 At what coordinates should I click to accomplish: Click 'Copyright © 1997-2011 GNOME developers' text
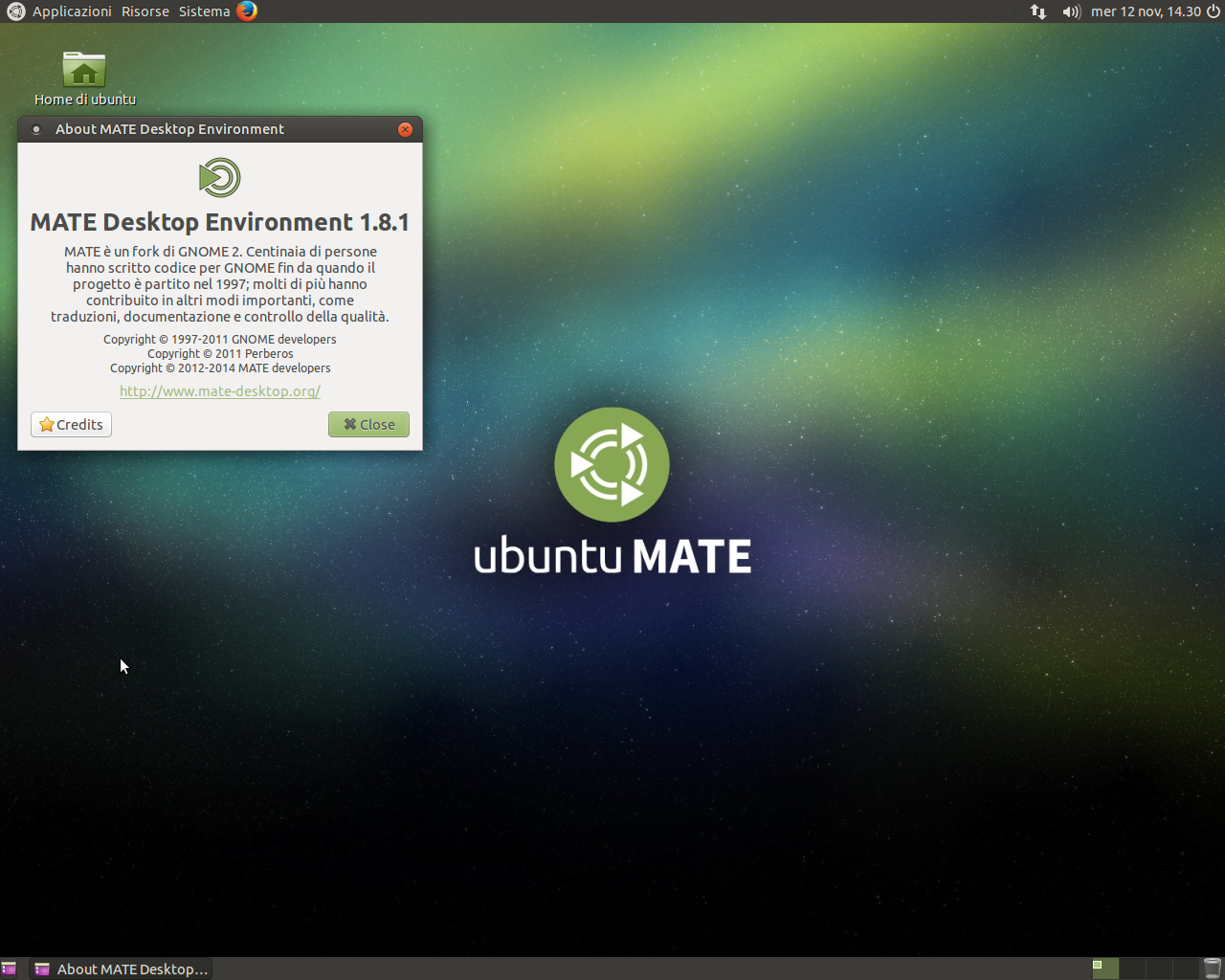pyautogui.click(x=220, y=339)
